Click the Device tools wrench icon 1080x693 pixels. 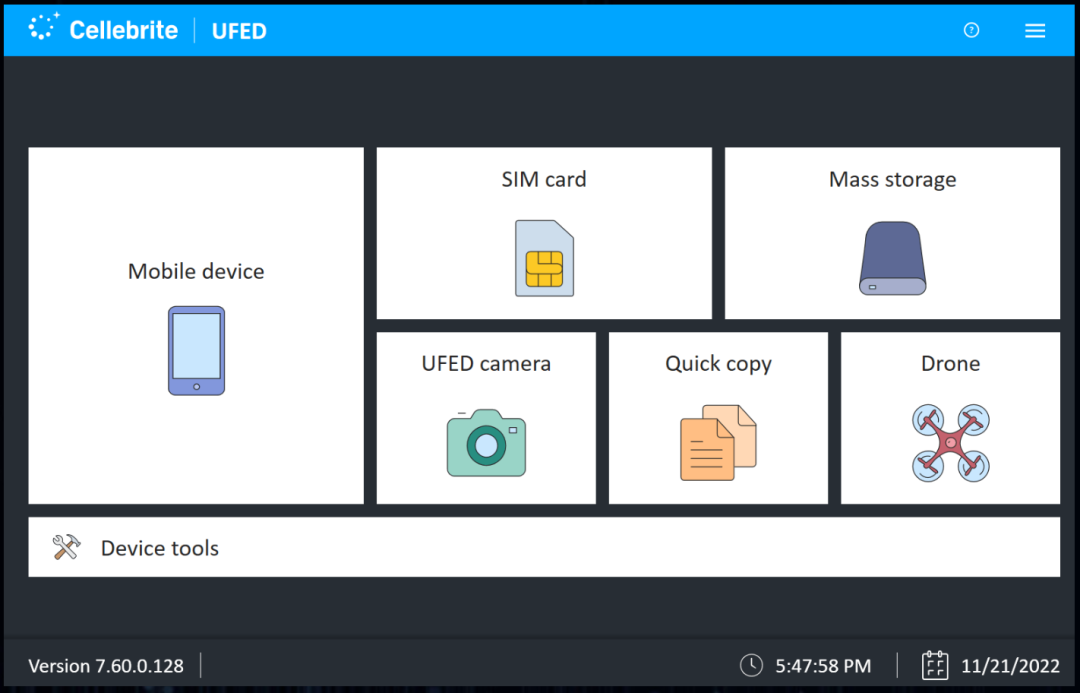[x=67, y=548]
